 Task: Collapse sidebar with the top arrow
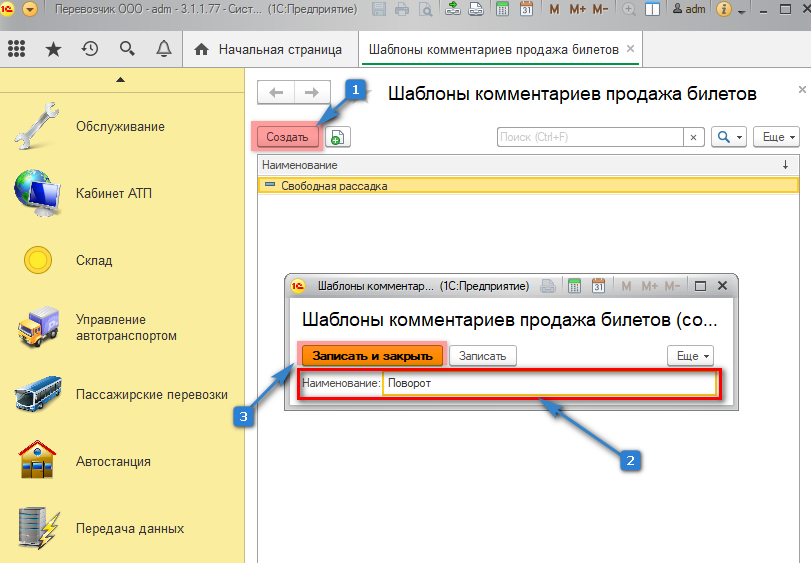[x=121, y=79]
